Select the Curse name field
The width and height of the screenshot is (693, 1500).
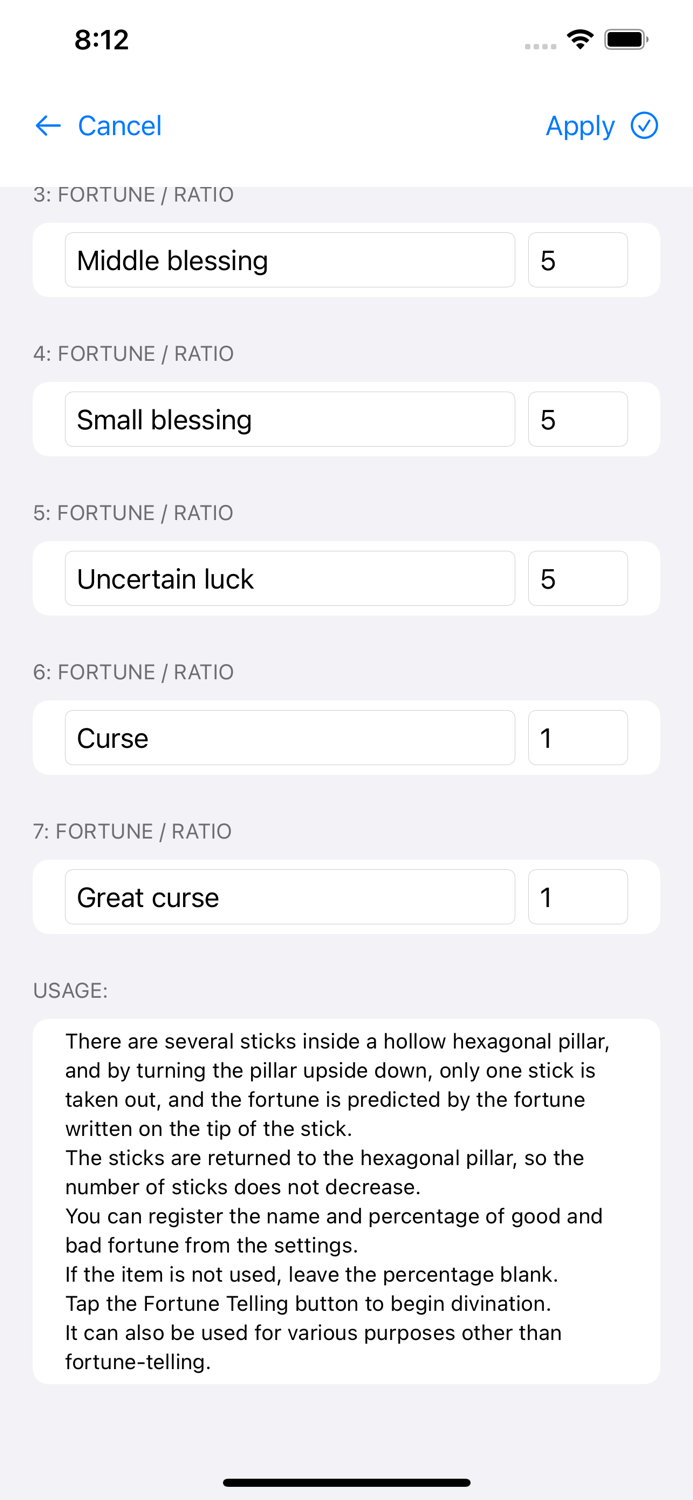289,737
